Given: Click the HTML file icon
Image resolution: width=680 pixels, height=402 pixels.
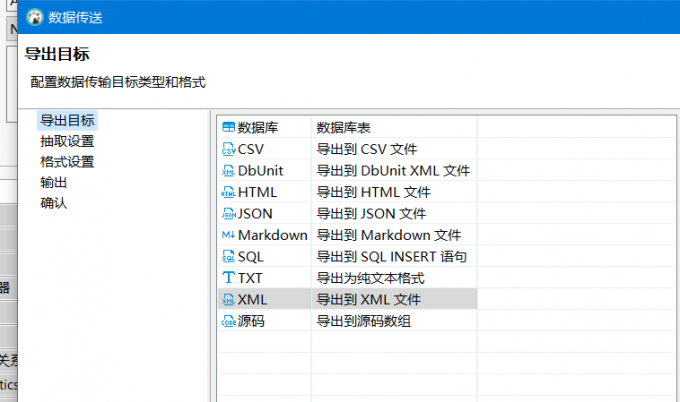Looking at the screenshot, I should [x=228, y=192].
